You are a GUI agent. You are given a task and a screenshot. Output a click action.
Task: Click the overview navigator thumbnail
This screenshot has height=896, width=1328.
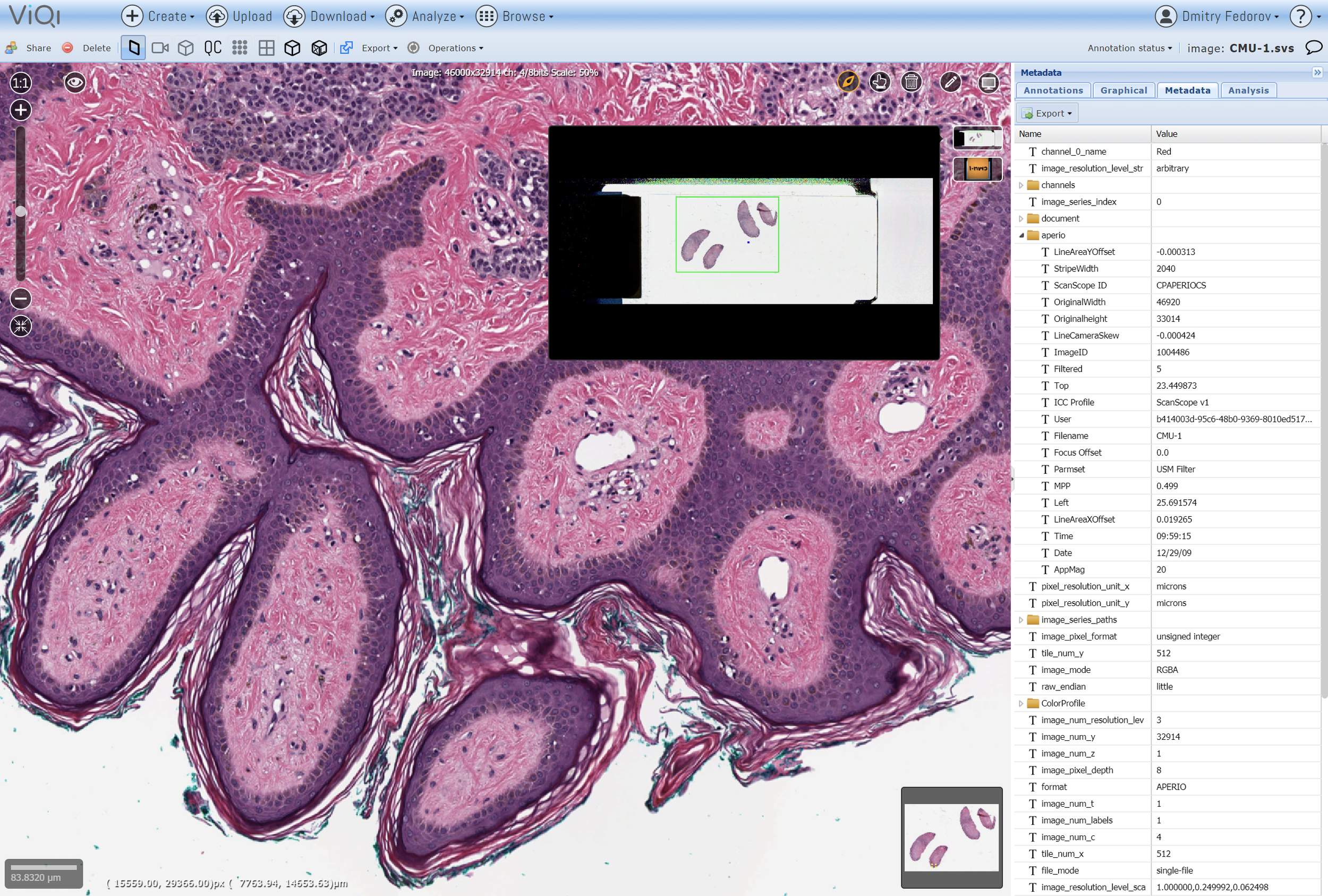[951, 837]
